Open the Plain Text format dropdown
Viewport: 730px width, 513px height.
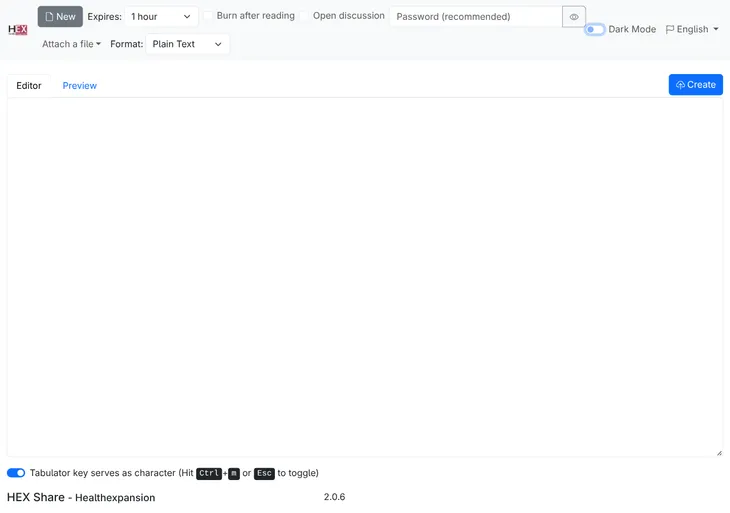pos(187,44)
